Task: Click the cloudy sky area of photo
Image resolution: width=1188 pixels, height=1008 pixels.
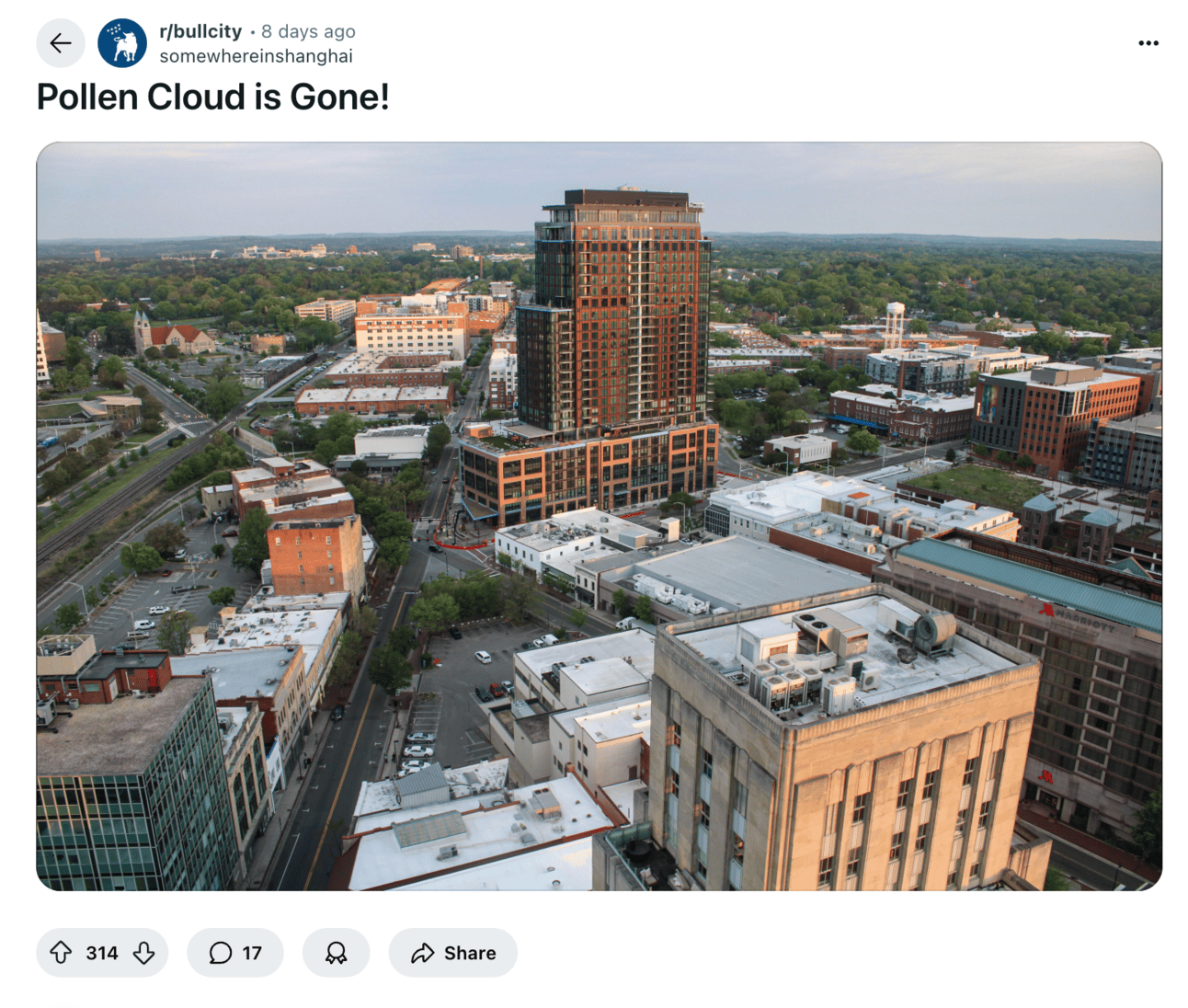Action: coord(368,189)
